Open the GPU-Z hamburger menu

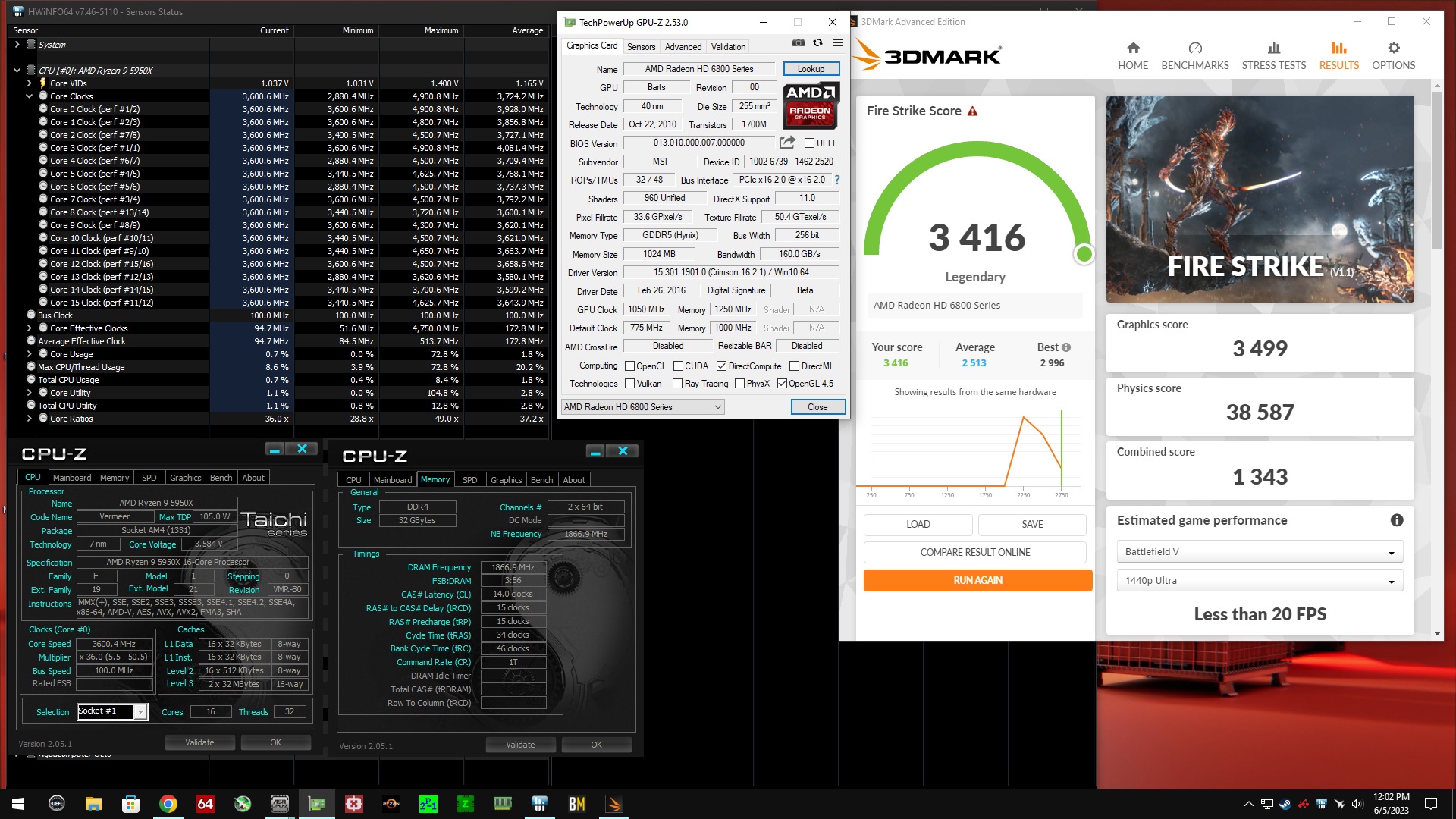click(837, 43)
